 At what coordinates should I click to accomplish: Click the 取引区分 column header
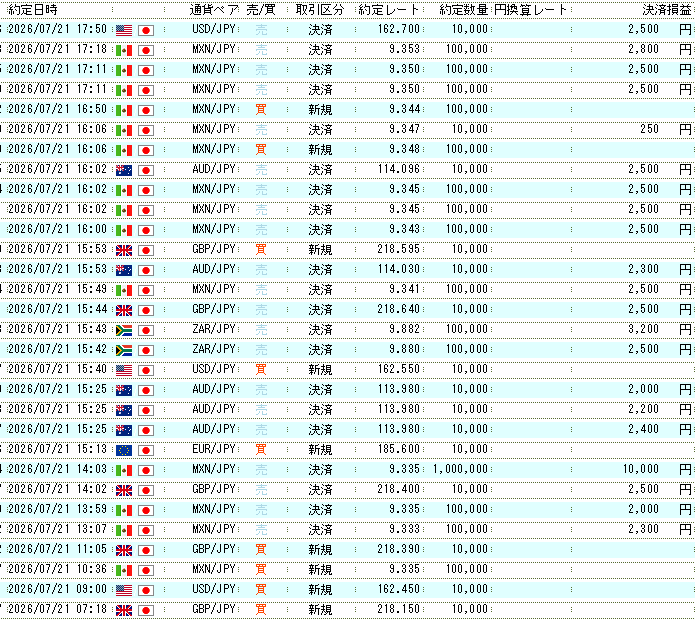tap(320, 10)
